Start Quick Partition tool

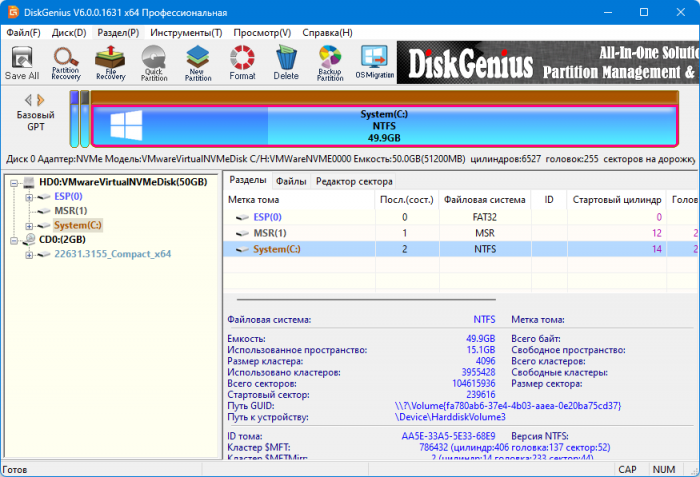point(154,63)
